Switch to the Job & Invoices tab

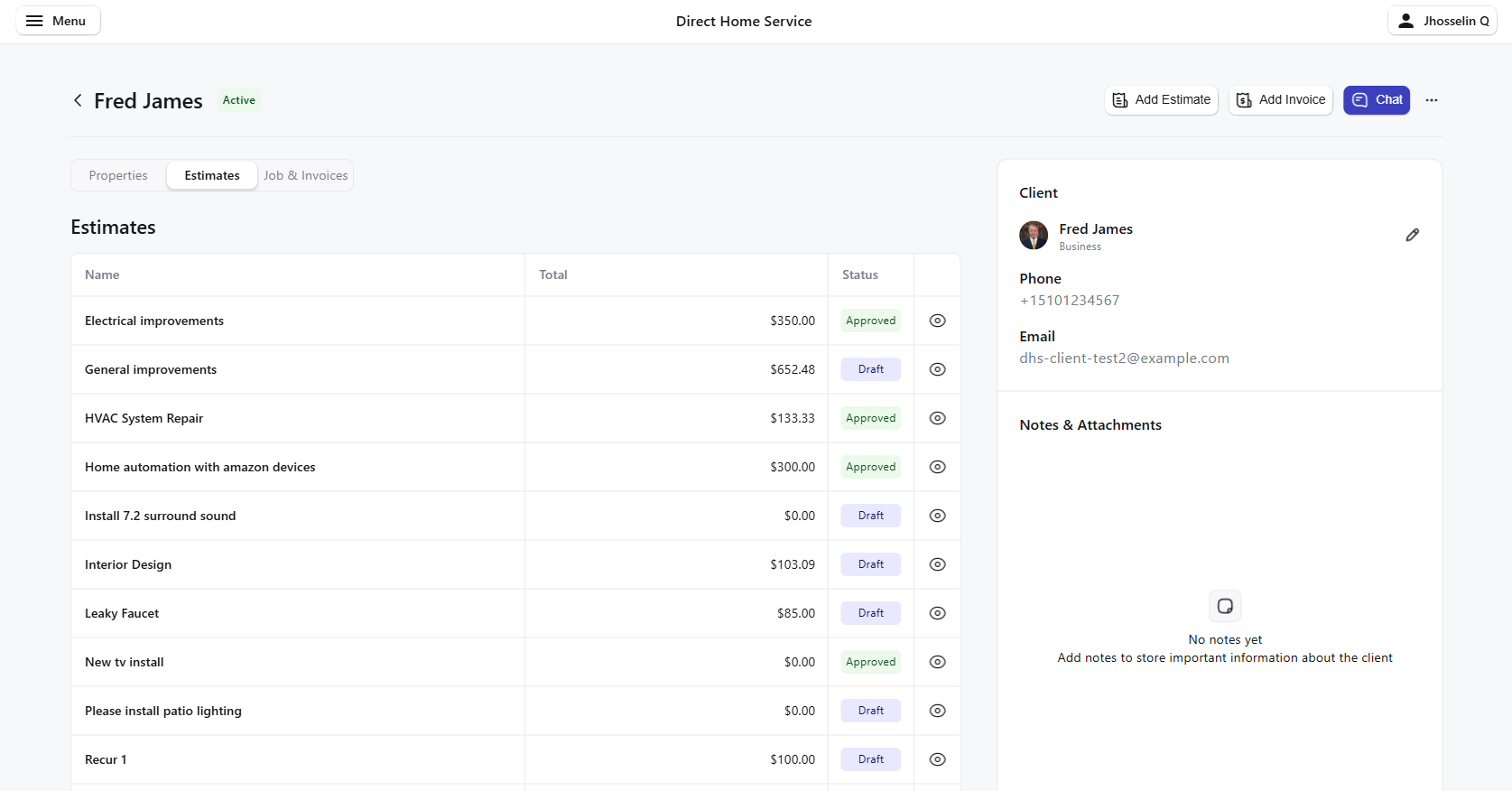click(x=305, y=175)
